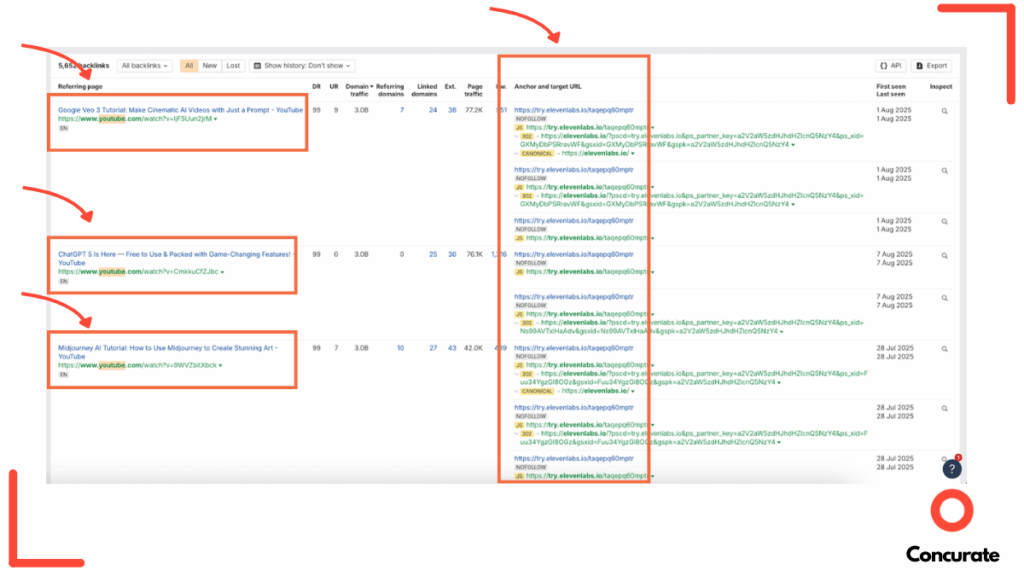Viewport: 1024px width, 576px height.
Task: Click Inspect magnifier in Midjourney row
Action: (944, 349)
